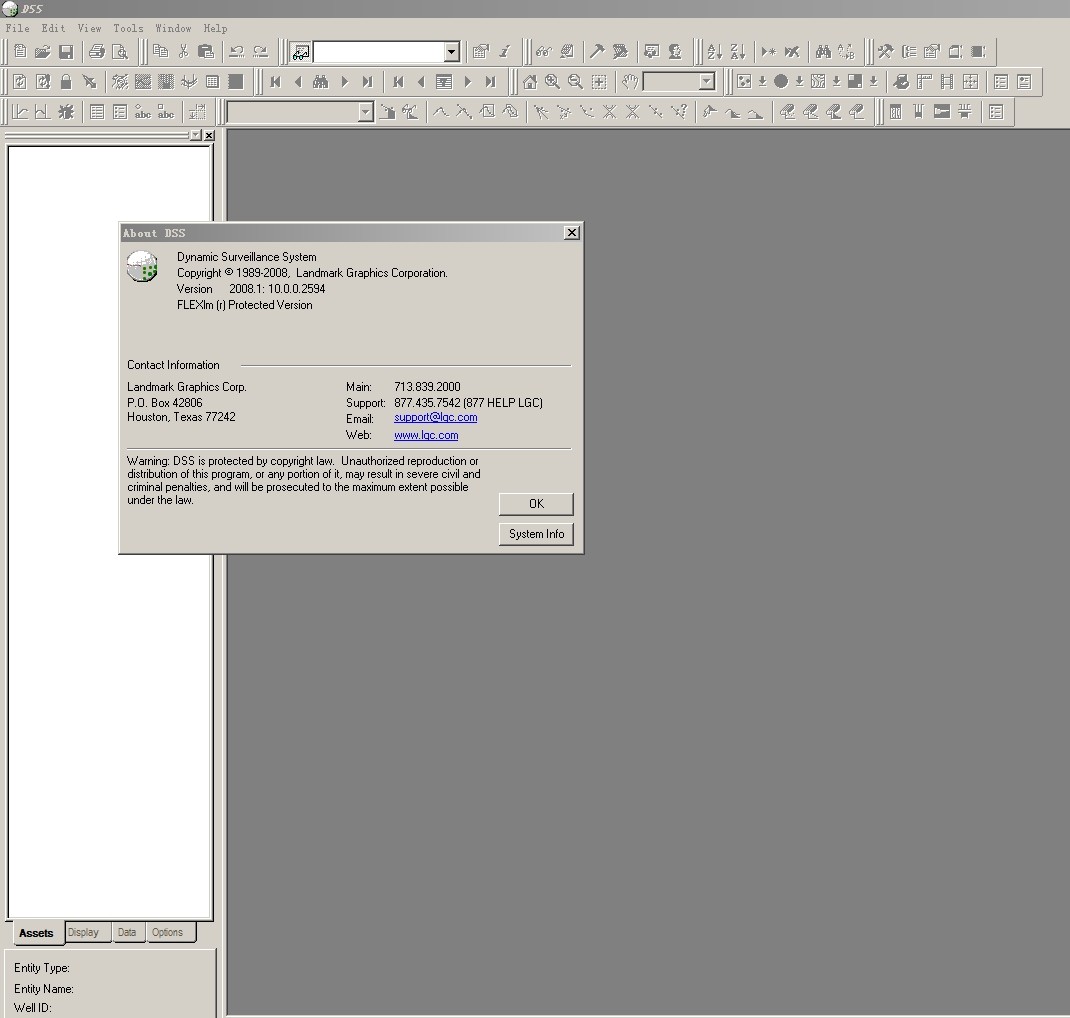The height and width of the screenshot is (1018, 1070).
Task: Click the down arrow after the bubble map icon
Action: coord(799,82)
